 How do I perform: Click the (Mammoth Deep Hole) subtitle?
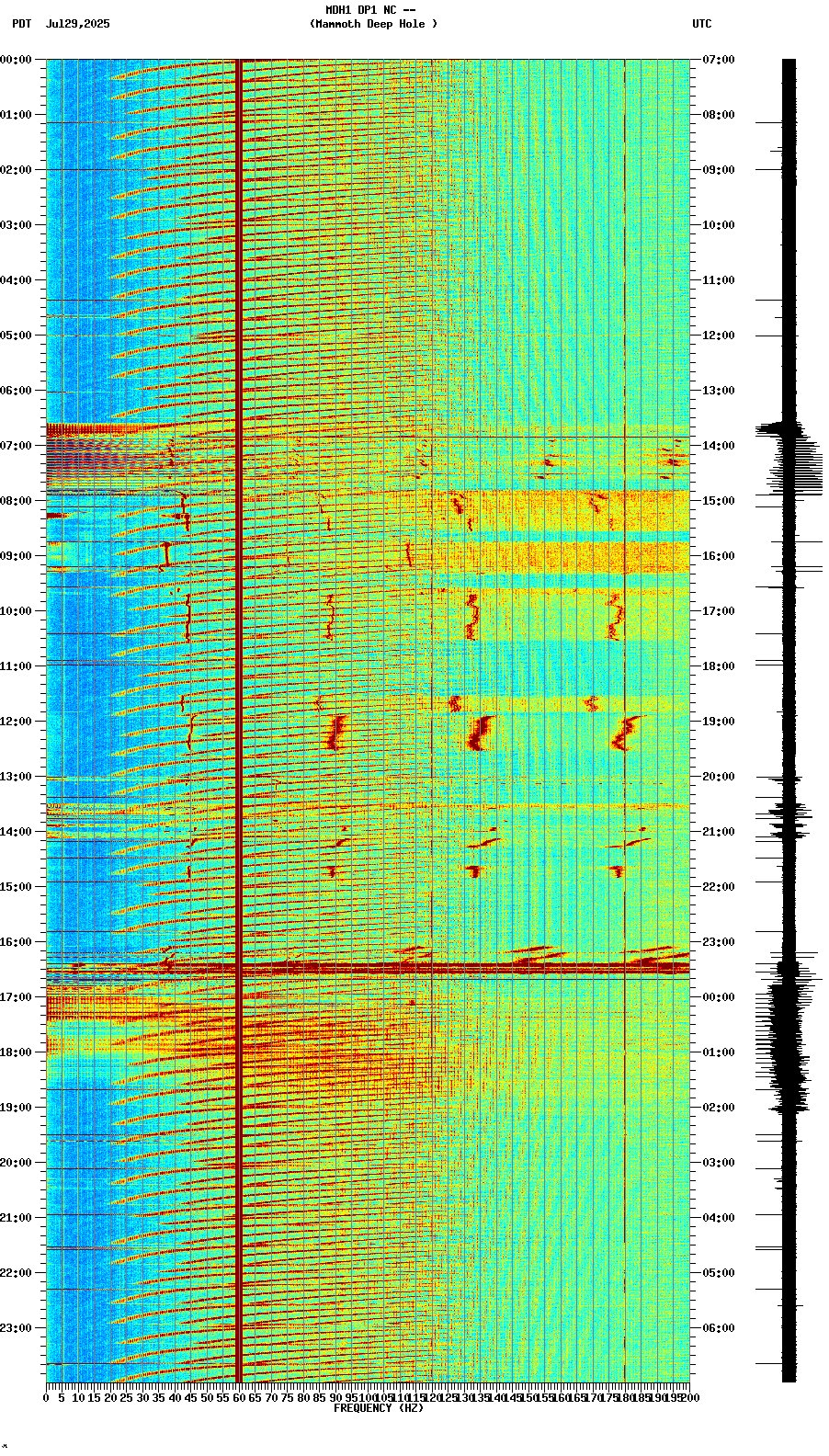click(x=373, y=24)
